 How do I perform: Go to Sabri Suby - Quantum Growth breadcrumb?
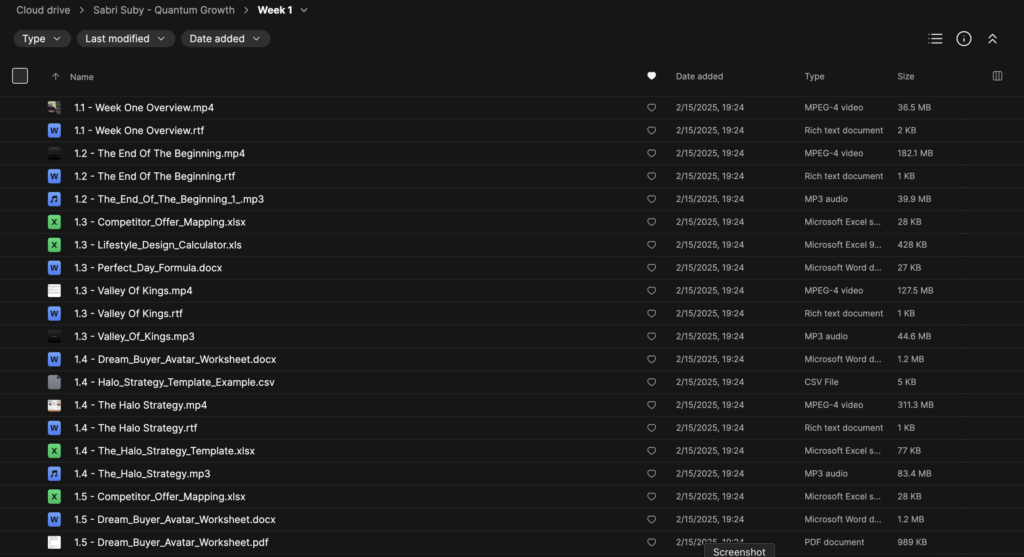coord(164,10)
